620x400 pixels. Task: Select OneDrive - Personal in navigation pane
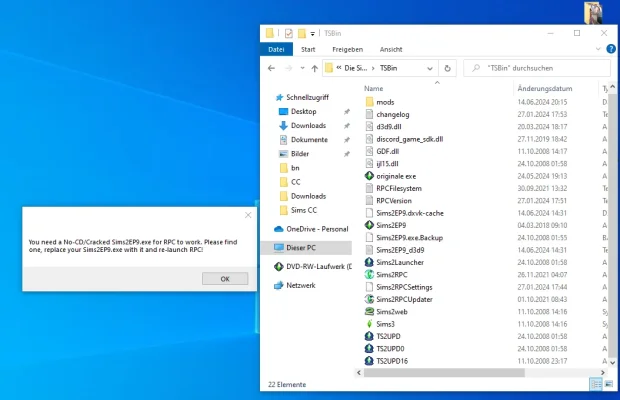click(317, 229)
